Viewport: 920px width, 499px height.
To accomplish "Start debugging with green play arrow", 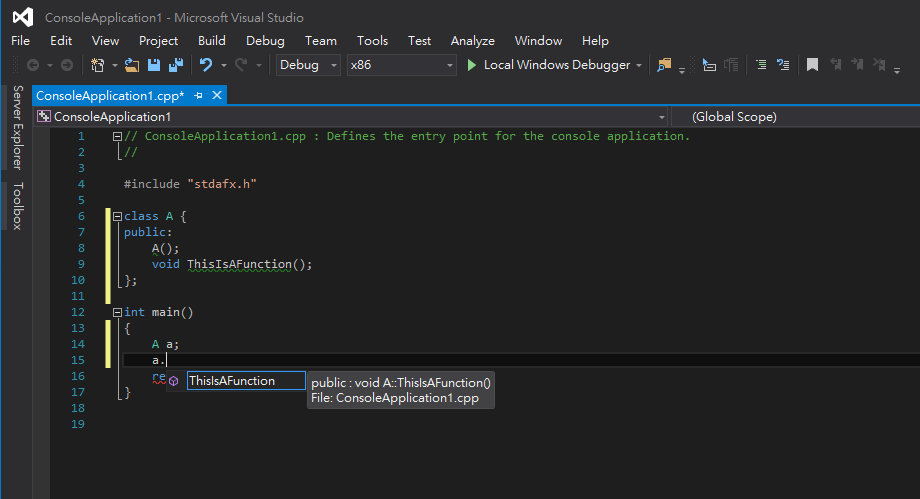I will pyautogui.click(x=471, y=65).
